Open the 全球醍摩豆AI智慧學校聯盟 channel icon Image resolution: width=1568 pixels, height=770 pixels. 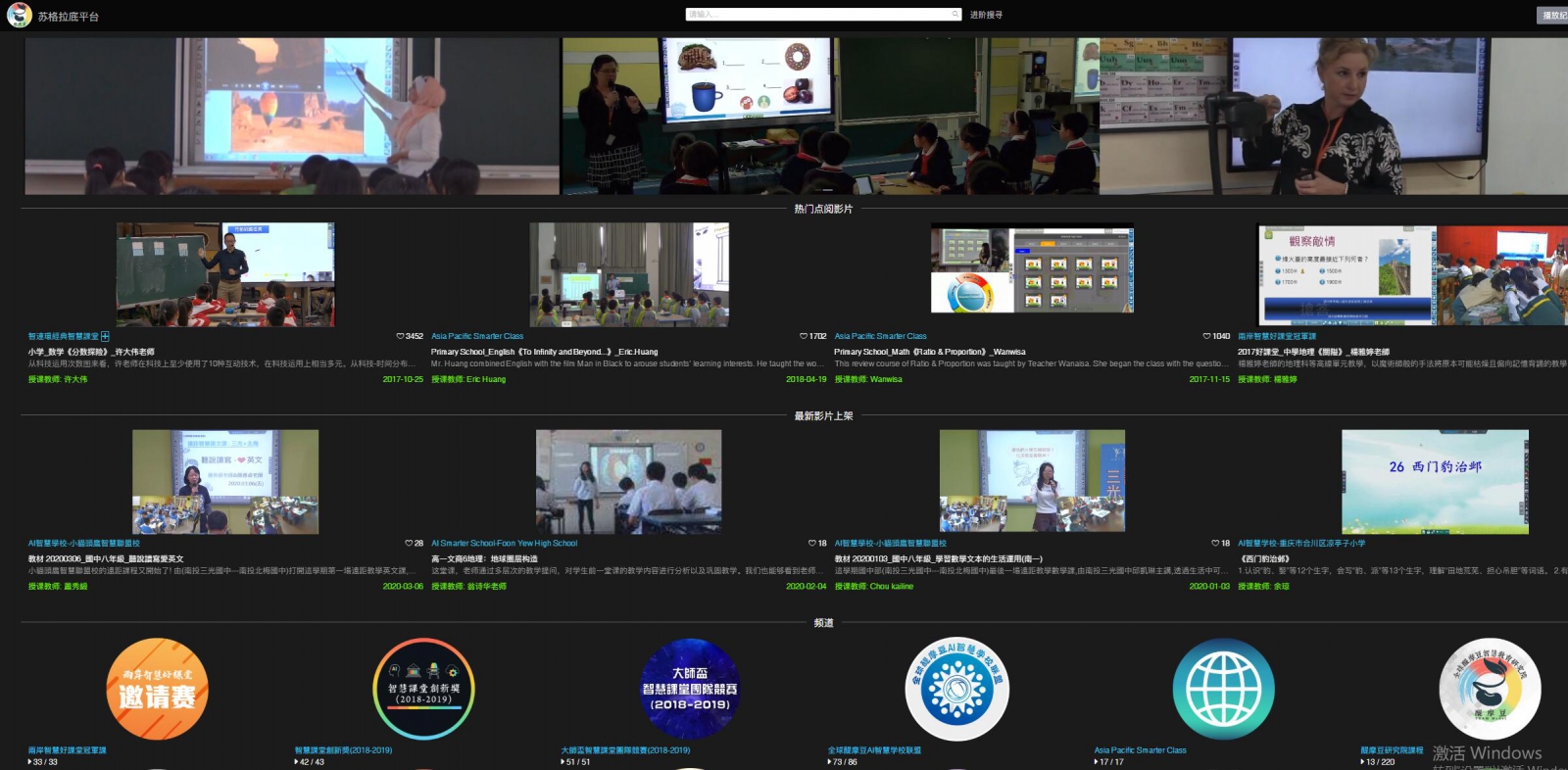coord(956,689)
